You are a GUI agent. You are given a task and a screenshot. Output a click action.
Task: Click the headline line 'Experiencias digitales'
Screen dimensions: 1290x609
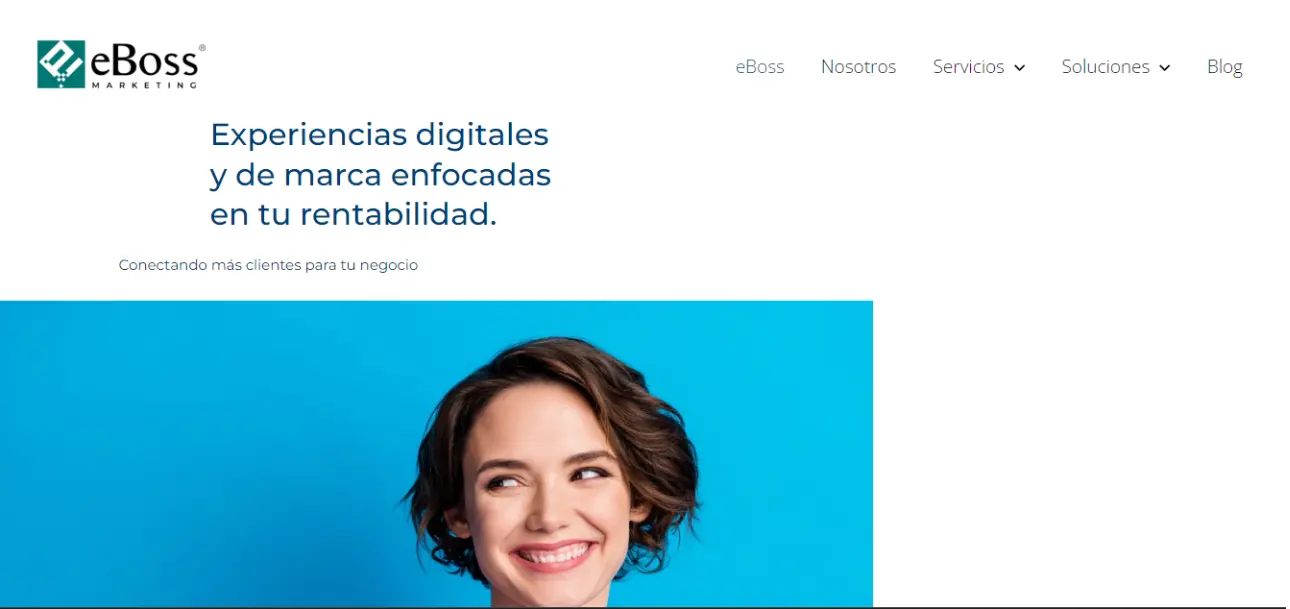[380, 134]
